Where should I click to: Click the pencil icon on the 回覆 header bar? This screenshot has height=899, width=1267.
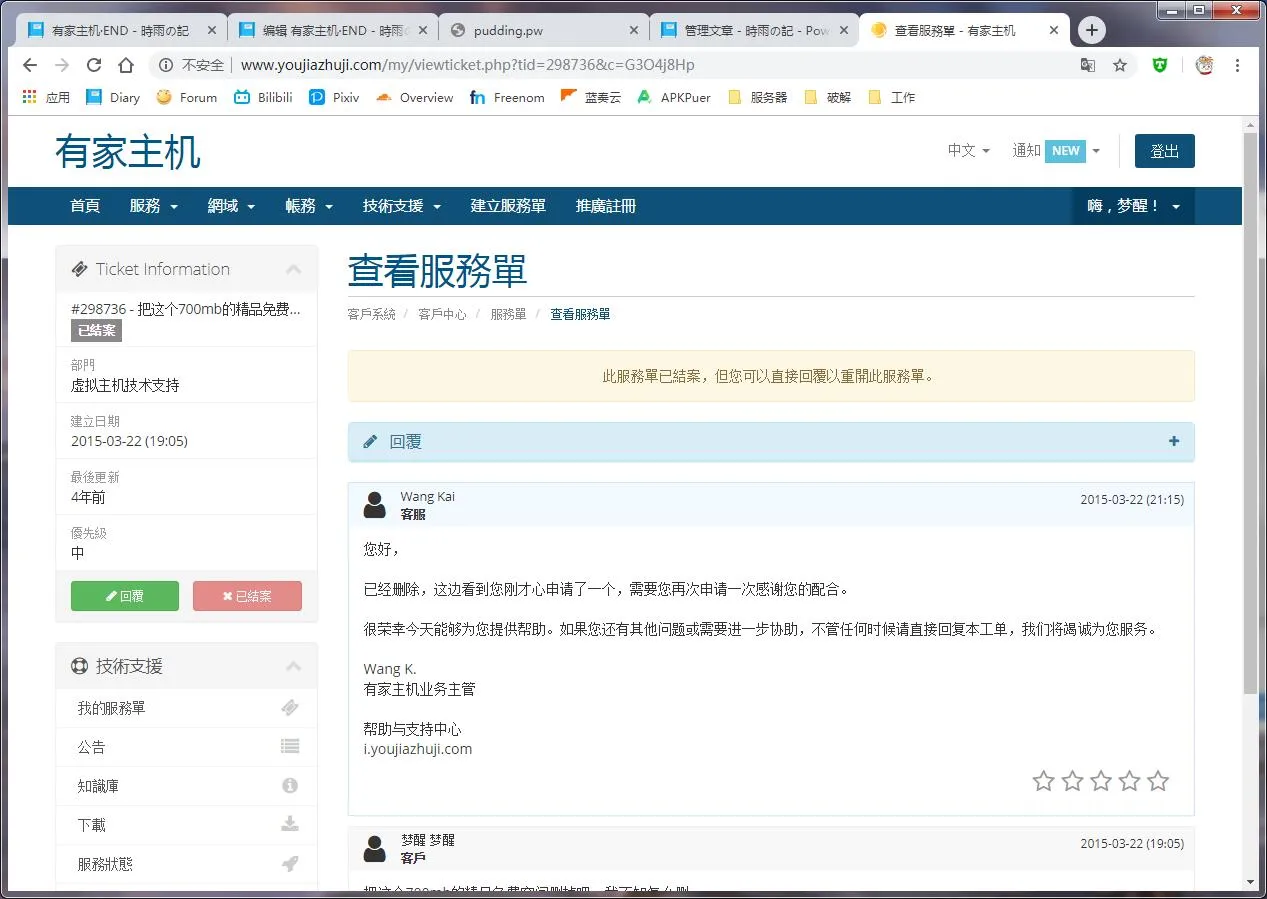[x=371, y=440]
